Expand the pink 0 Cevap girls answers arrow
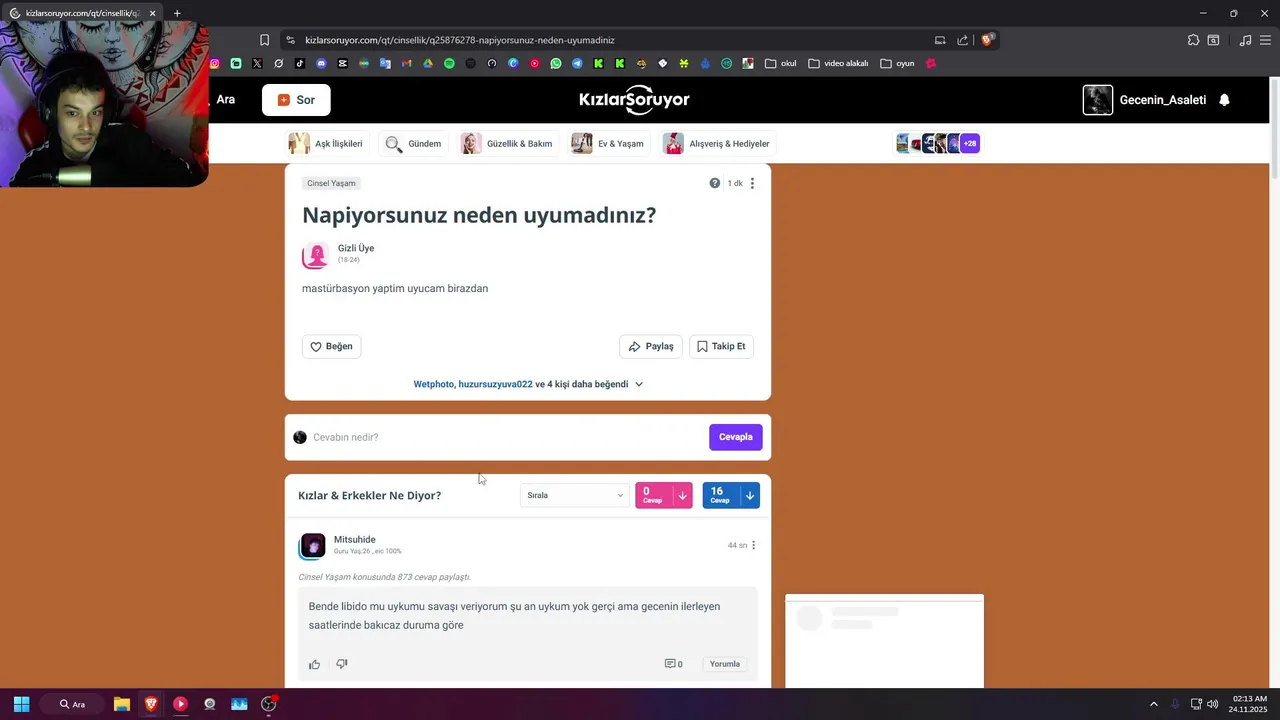This screenshot has width=1280, height=720. (x=682, y=495)
